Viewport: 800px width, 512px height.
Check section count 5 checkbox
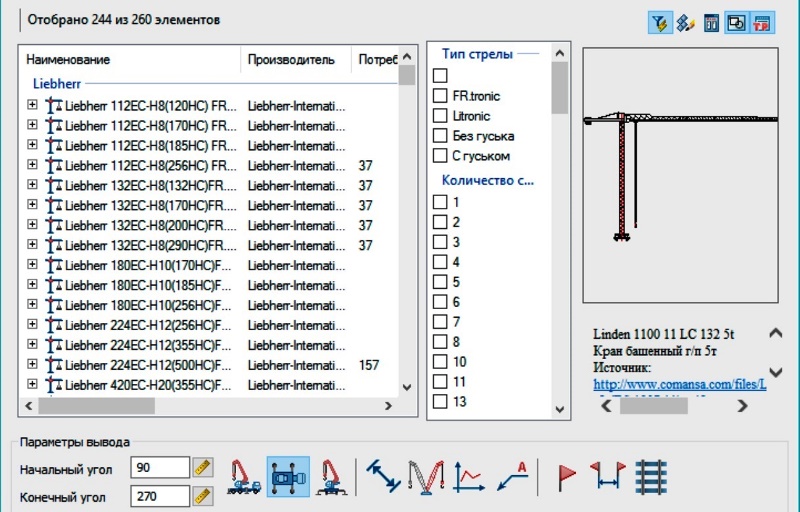coord(440,281)
